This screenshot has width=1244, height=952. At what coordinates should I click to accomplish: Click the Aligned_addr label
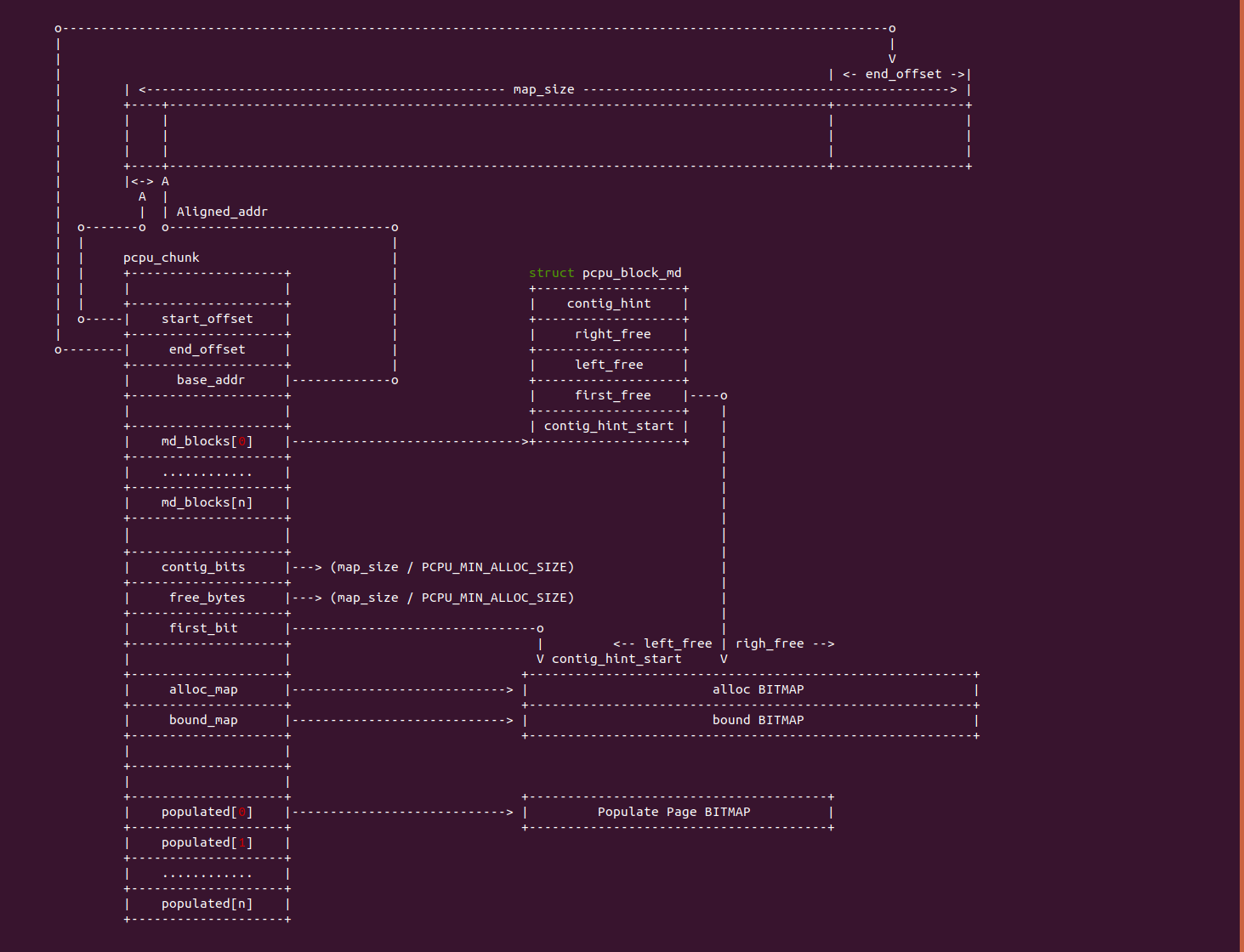click(x=222, y=212)
